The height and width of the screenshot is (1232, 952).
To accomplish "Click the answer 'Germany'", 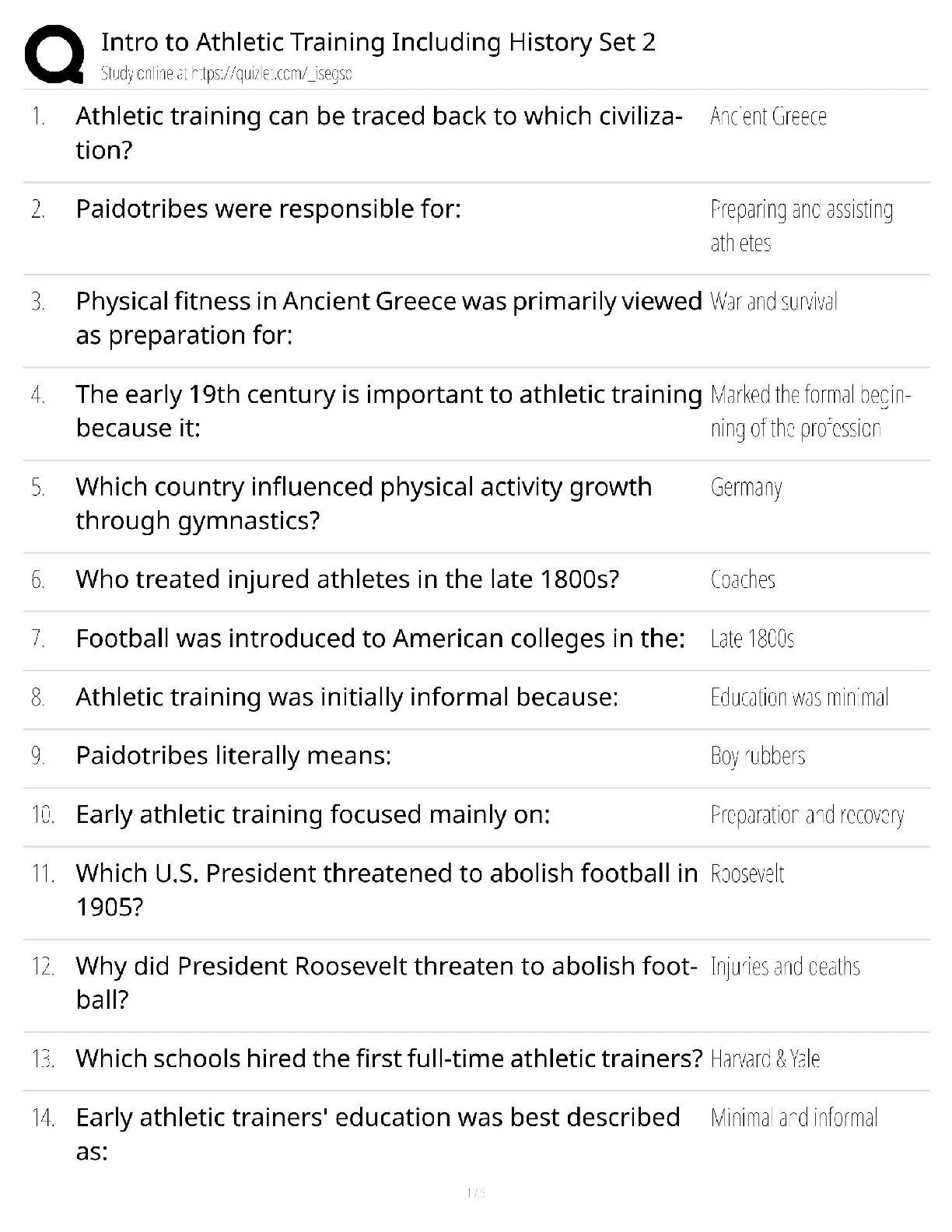I will (746, 488).
